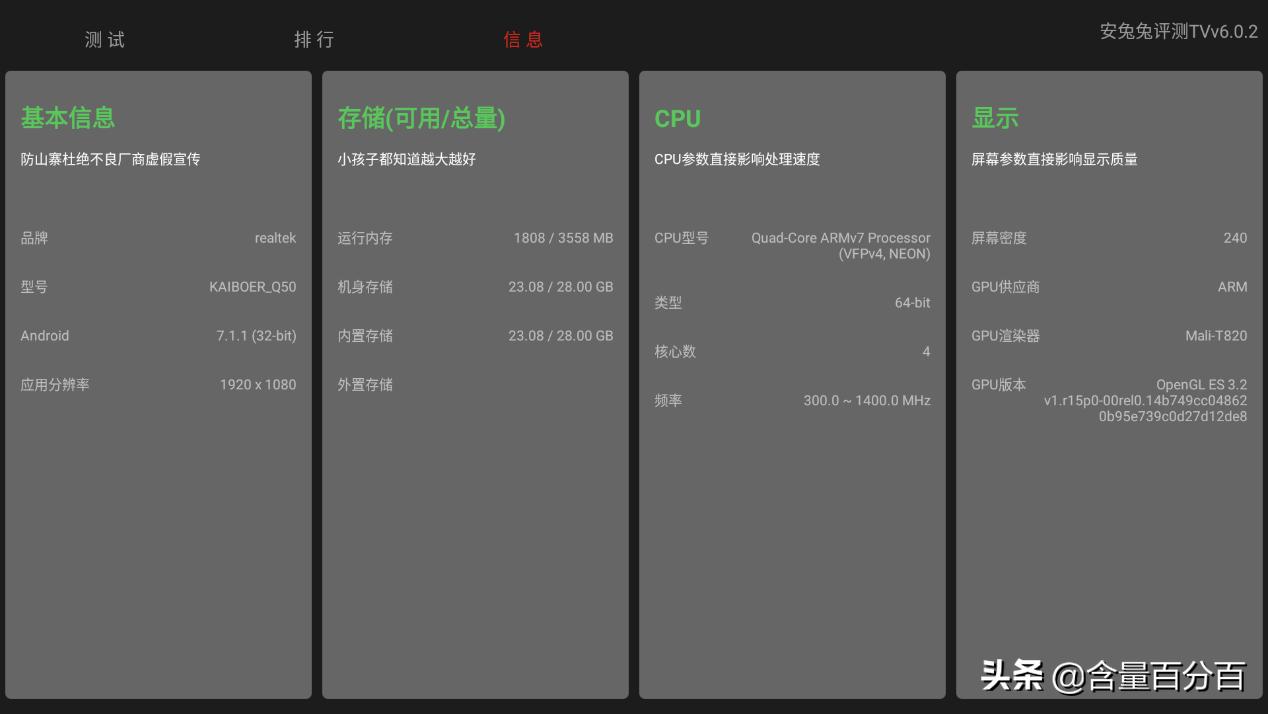
Task: Toggle the 类型 64-bit row
Action: click(792, 302)
